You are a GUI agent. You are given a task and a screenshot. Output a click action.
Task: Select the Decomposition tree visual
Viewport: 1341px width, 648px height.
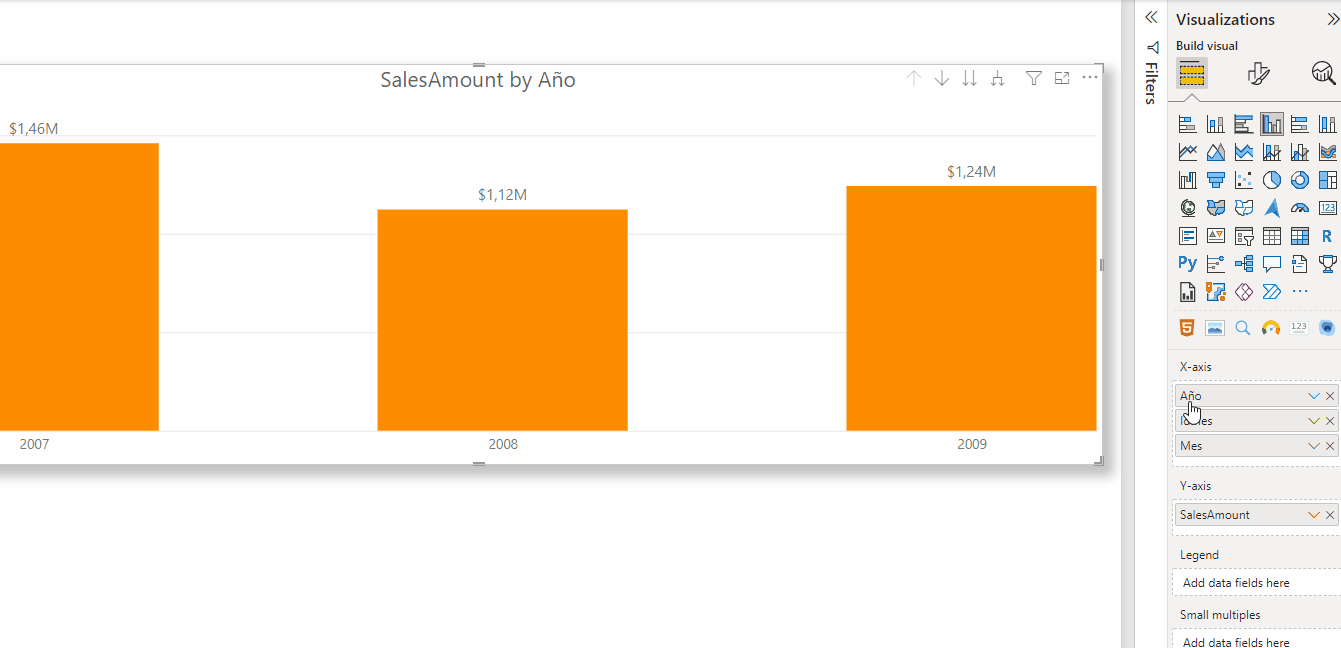pos(1244,264)
